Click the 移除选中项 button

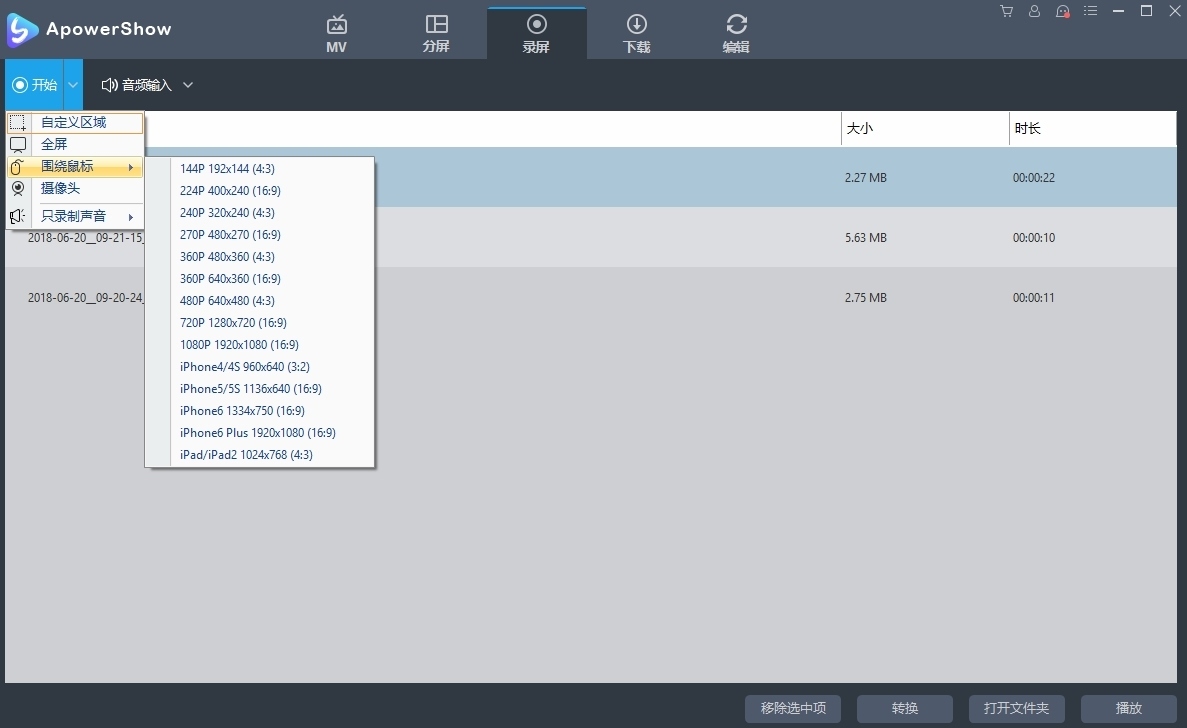pos(793,708)
